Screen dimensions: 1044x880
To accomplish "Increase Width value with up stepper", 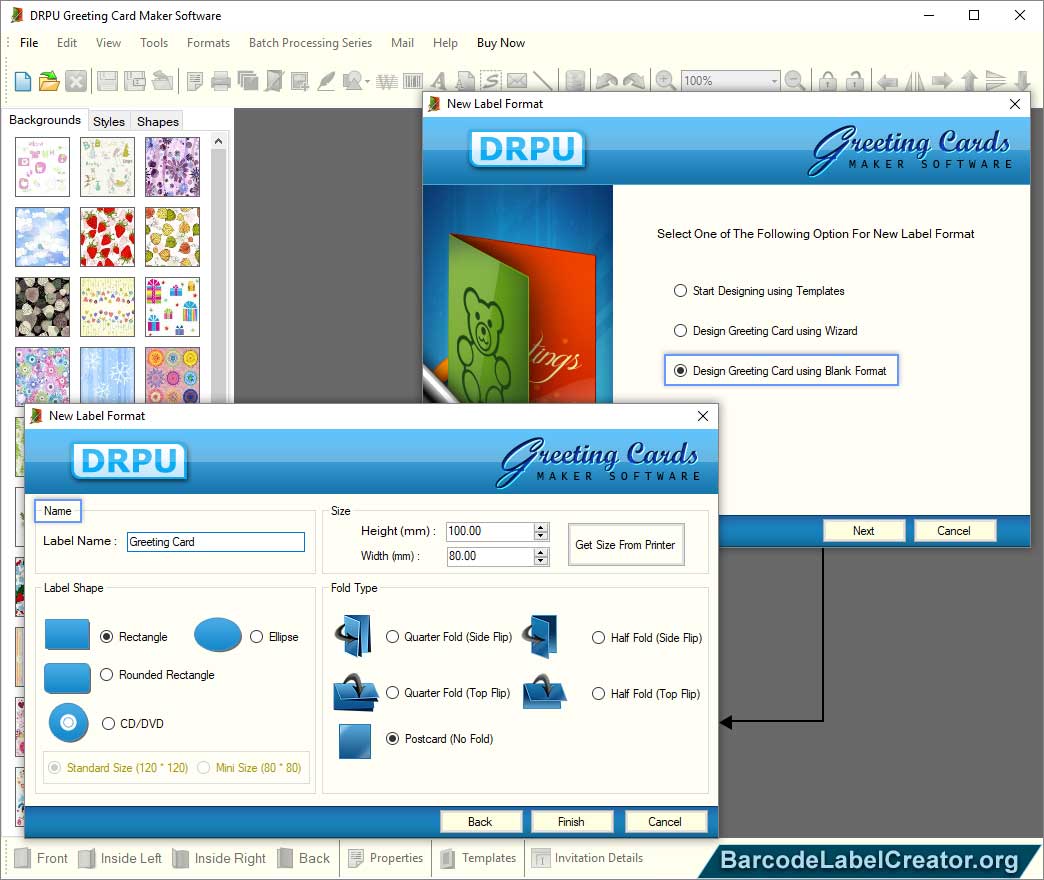I will 541,552.
